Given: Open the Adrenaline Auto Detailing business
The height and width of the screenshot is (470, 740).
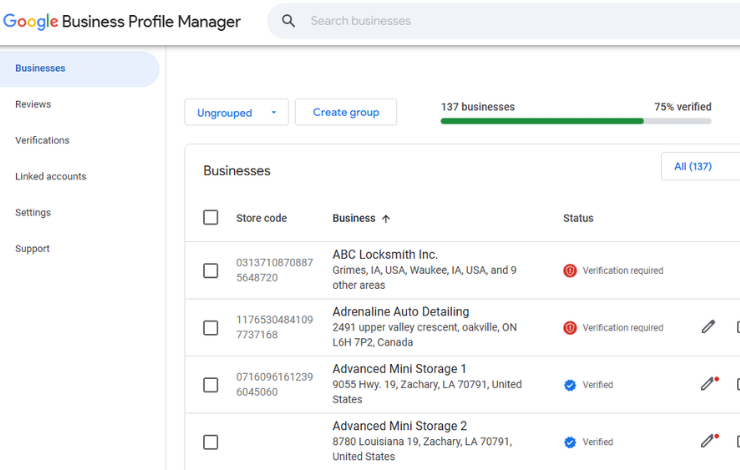Looking at the screenshot, I should pos(401,311).
